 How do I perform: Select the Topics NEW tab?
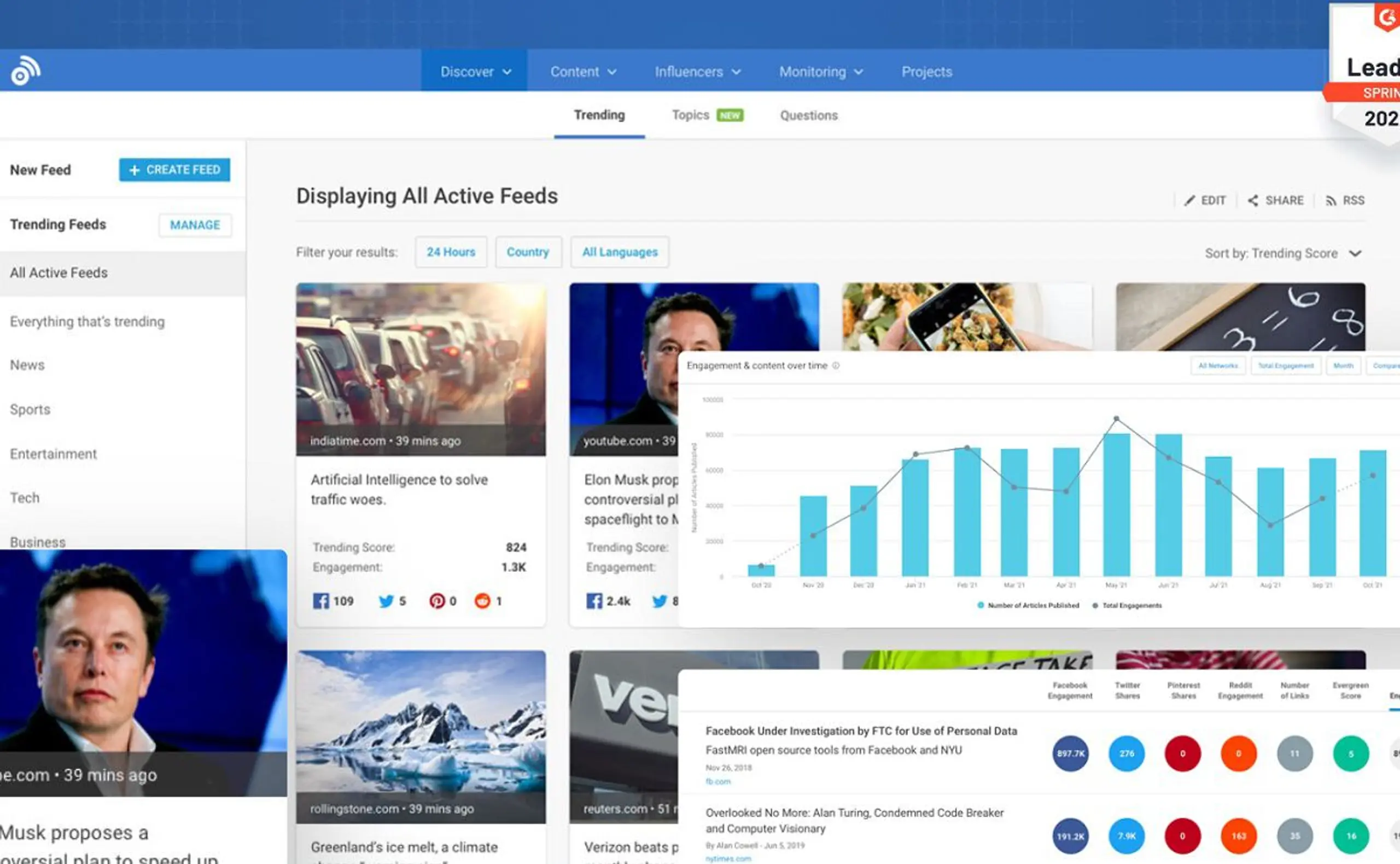pos(705,115)
